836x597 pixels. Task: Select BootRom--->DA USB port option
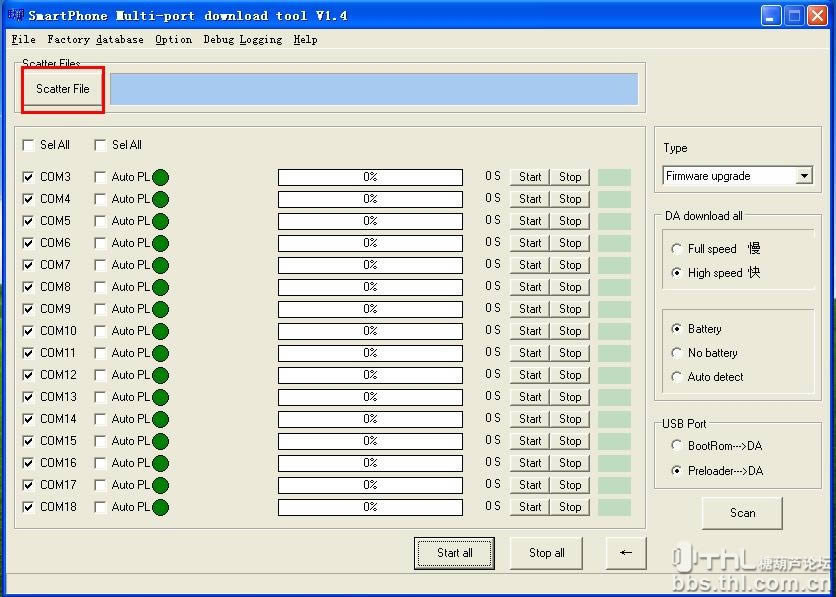pyautogui.click(x=678, y=446)
